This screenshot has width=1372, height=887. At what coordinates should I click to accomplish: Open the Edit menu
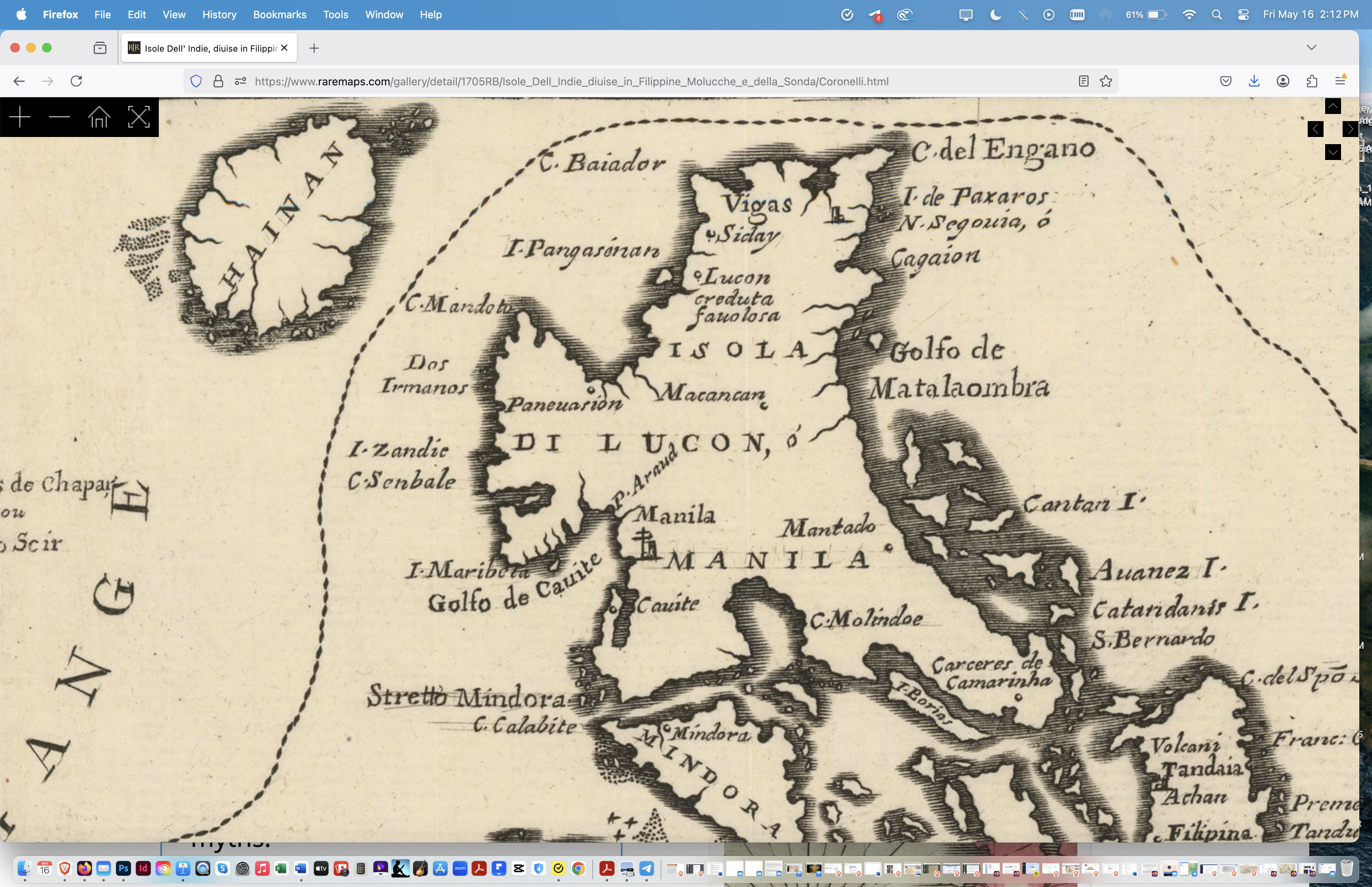click(137, 14)
